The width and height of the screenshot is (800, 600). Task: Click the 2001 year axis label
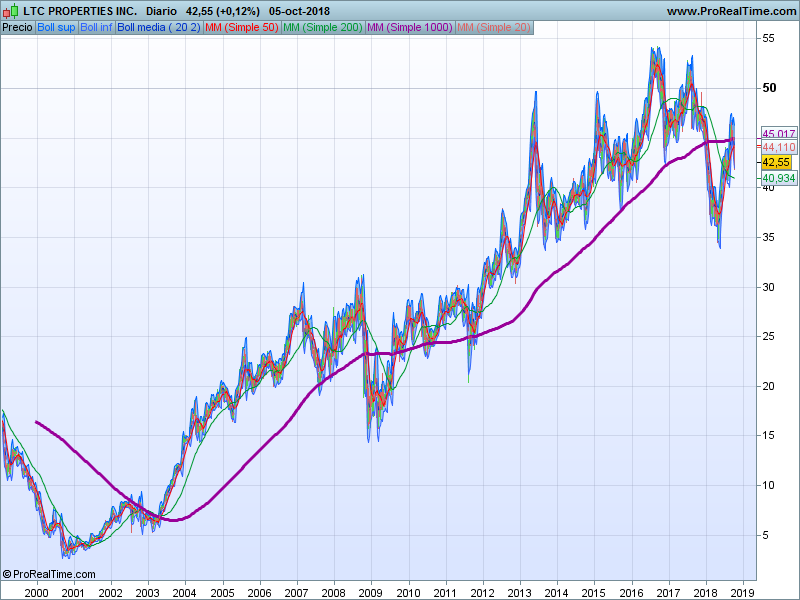click(73, 593)
